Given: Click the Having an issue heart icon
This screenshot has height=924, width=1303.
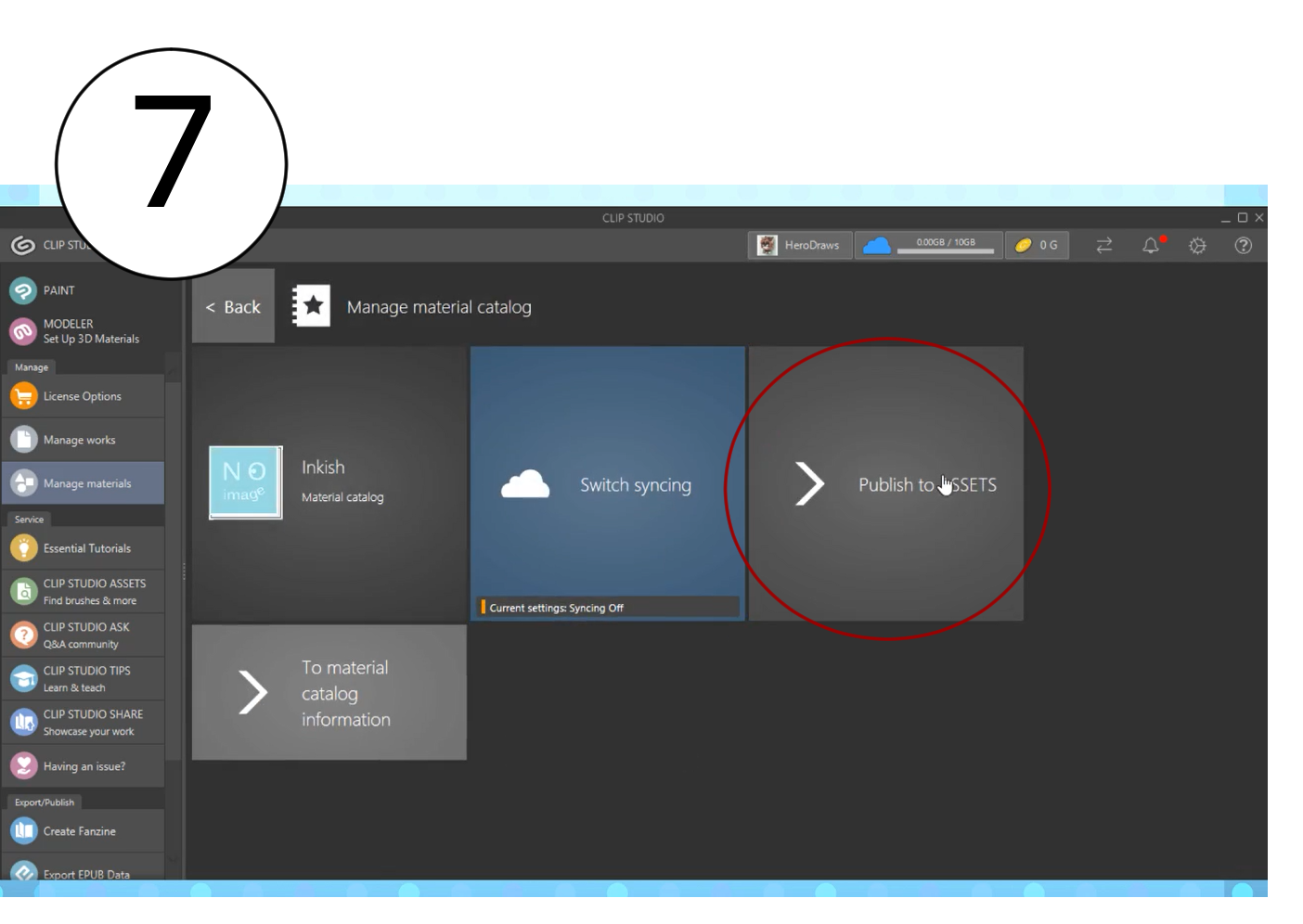Looking at the screenshot, I should [x=23, y=766].
